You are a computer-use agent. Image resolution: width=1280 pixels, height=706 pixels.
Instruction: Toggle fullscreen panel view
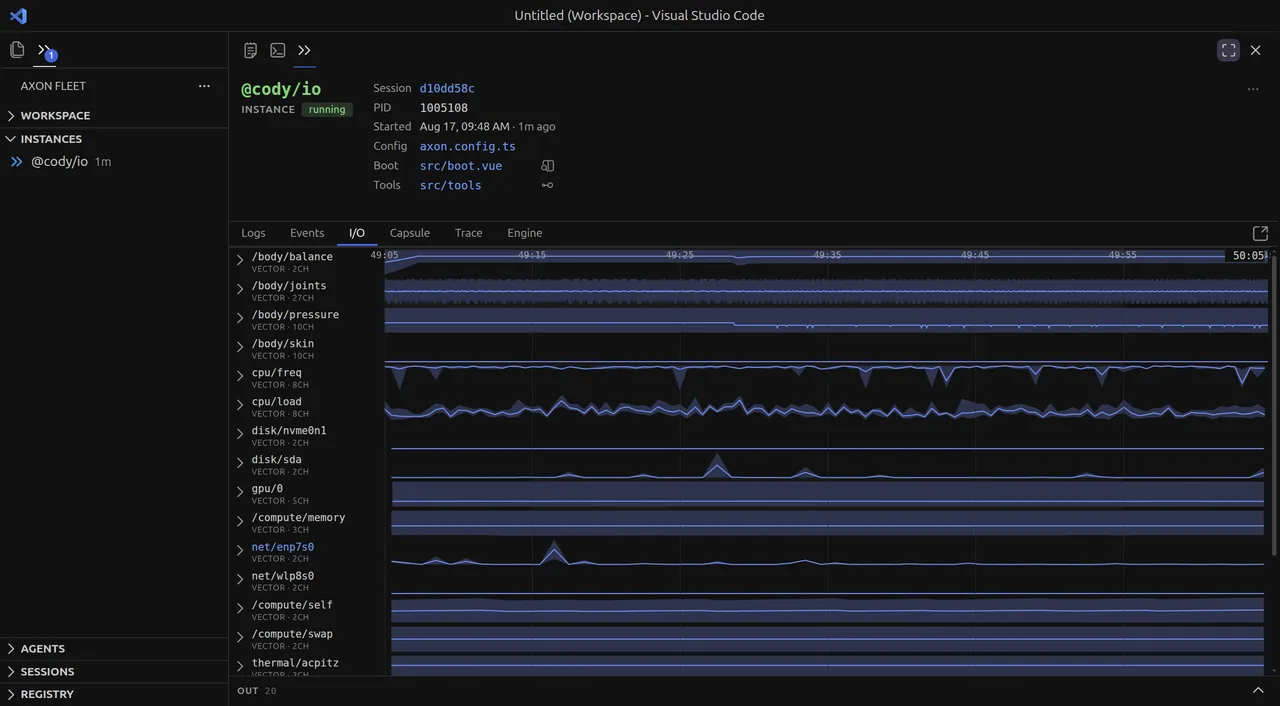tap(1229, 50)
